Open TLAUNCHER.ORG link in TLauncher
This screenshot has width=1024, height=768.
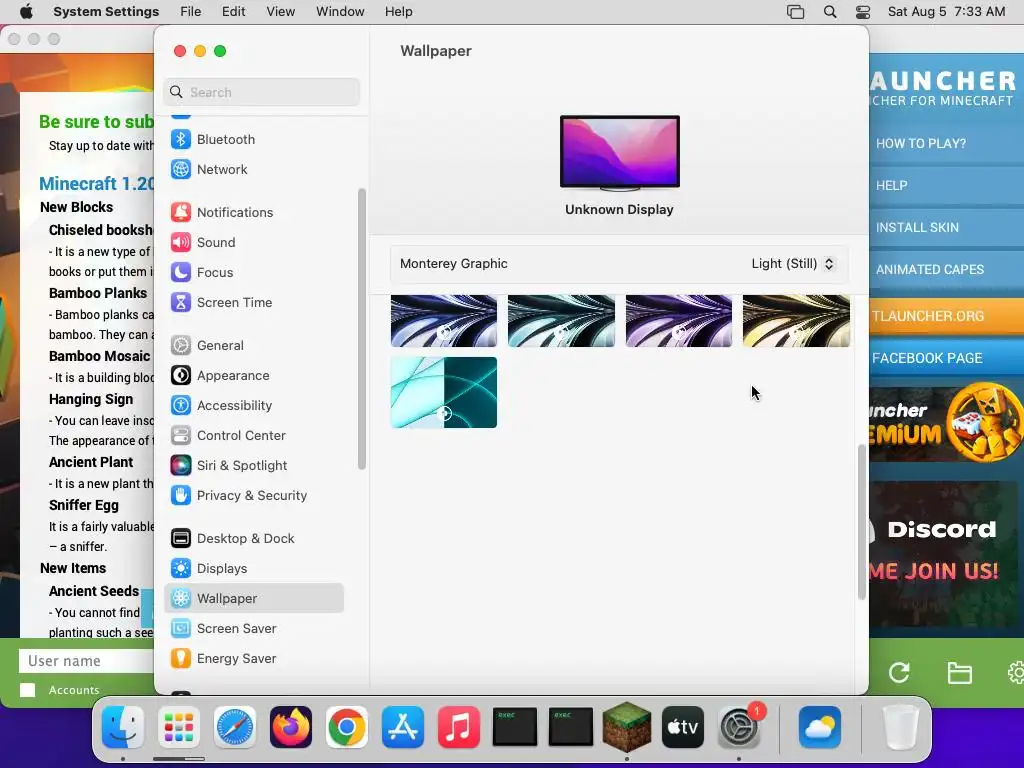(947, 316)
